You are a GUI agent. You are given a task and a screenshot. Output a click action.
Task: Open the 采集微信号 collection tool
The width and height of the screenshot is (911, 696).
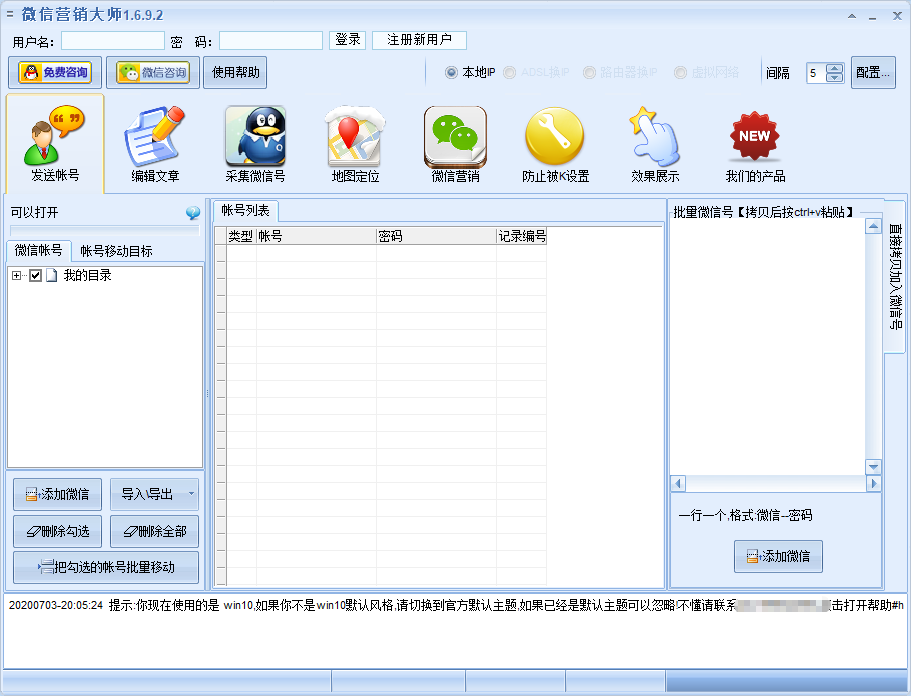(254, 141)
